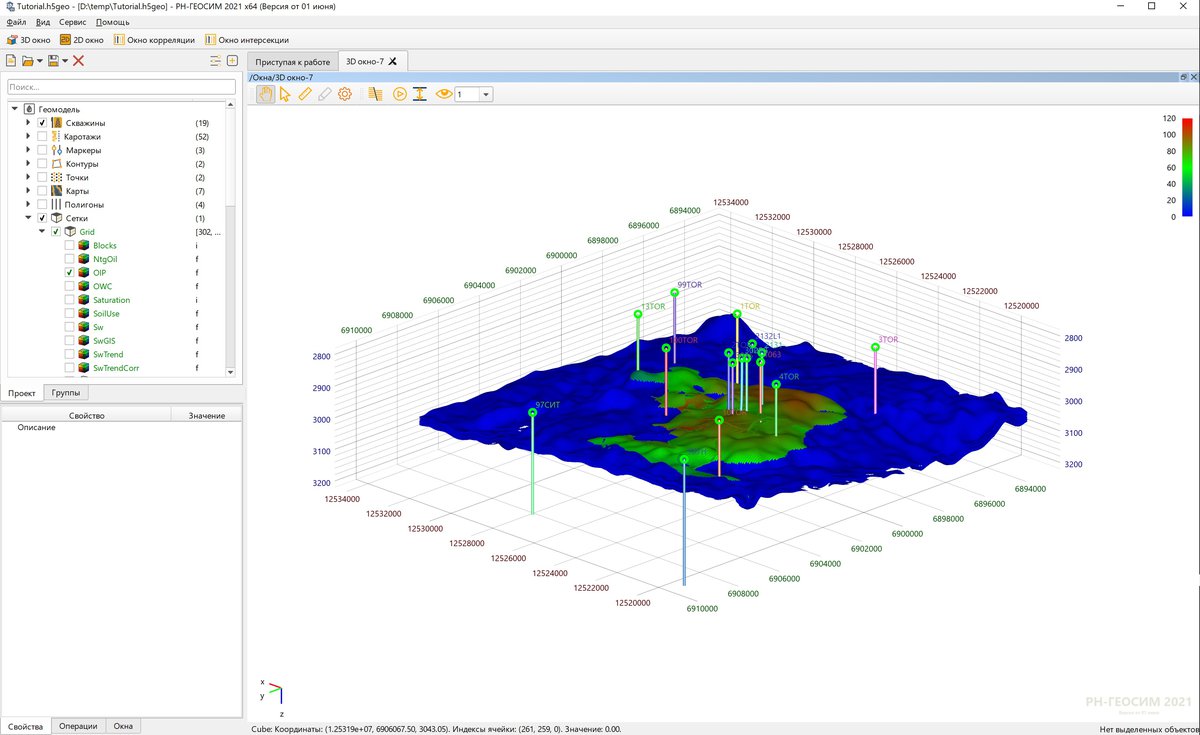Disable the OIP property checkbox
Viewport: 1200px width, 735px height.
point(69,272)
